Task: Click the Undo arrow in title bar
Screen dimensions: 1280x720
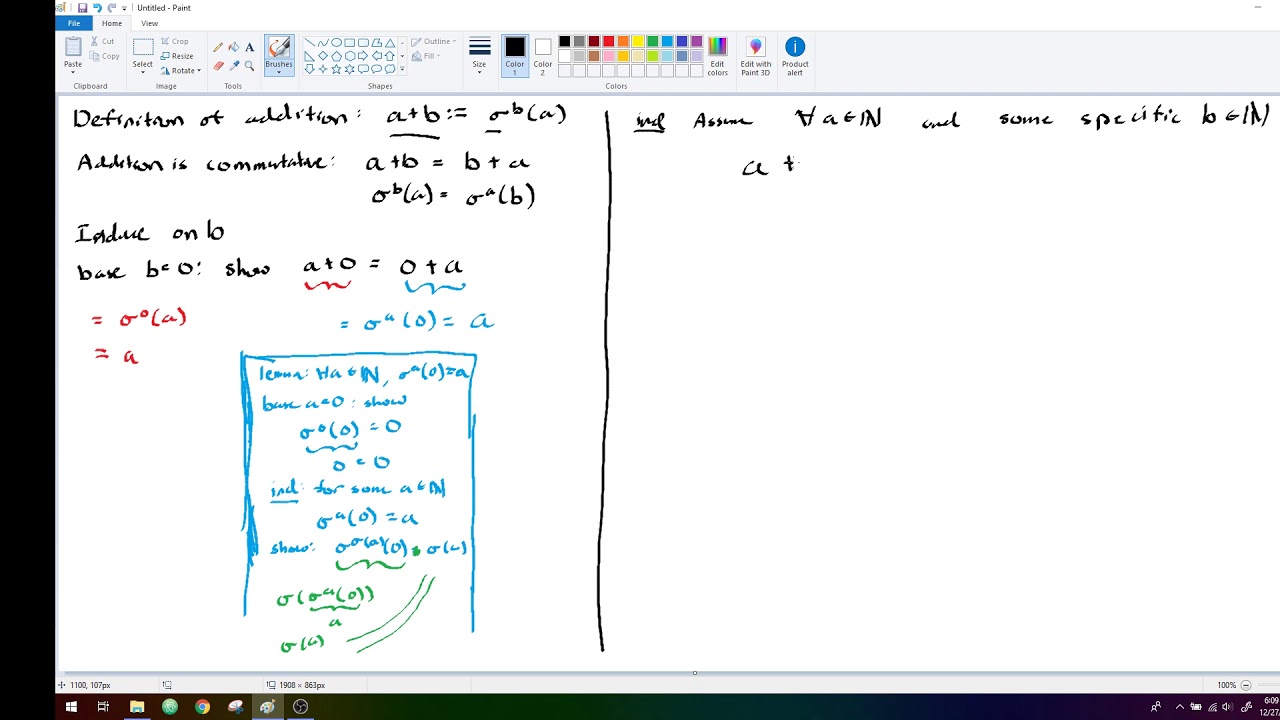Action: tap(97, 7)
